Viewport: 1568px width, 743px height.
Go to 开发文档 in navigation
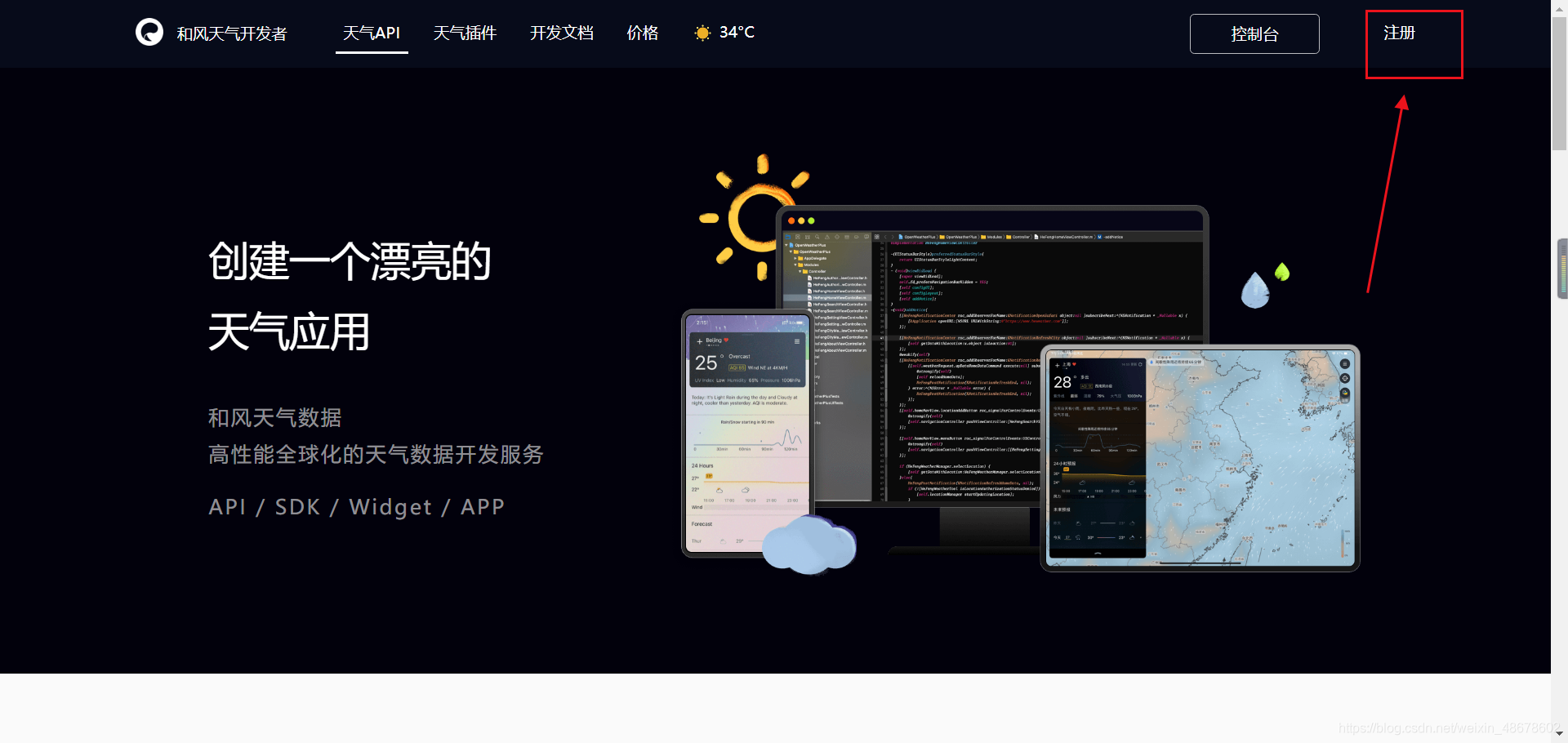pos(562,33)
